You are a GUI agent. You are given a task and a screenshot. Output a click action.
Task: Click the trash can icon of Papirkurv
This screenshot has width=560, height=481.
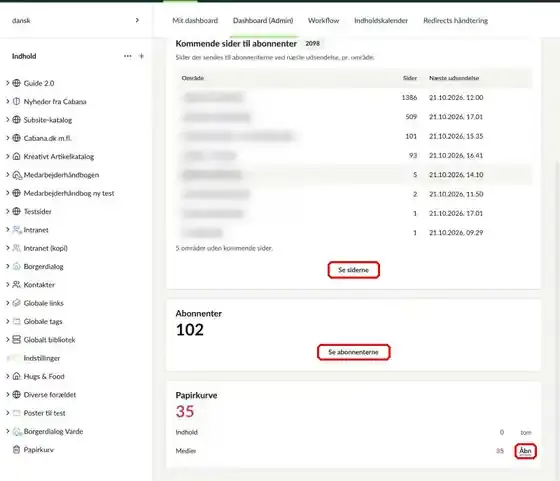pos(16,450)
